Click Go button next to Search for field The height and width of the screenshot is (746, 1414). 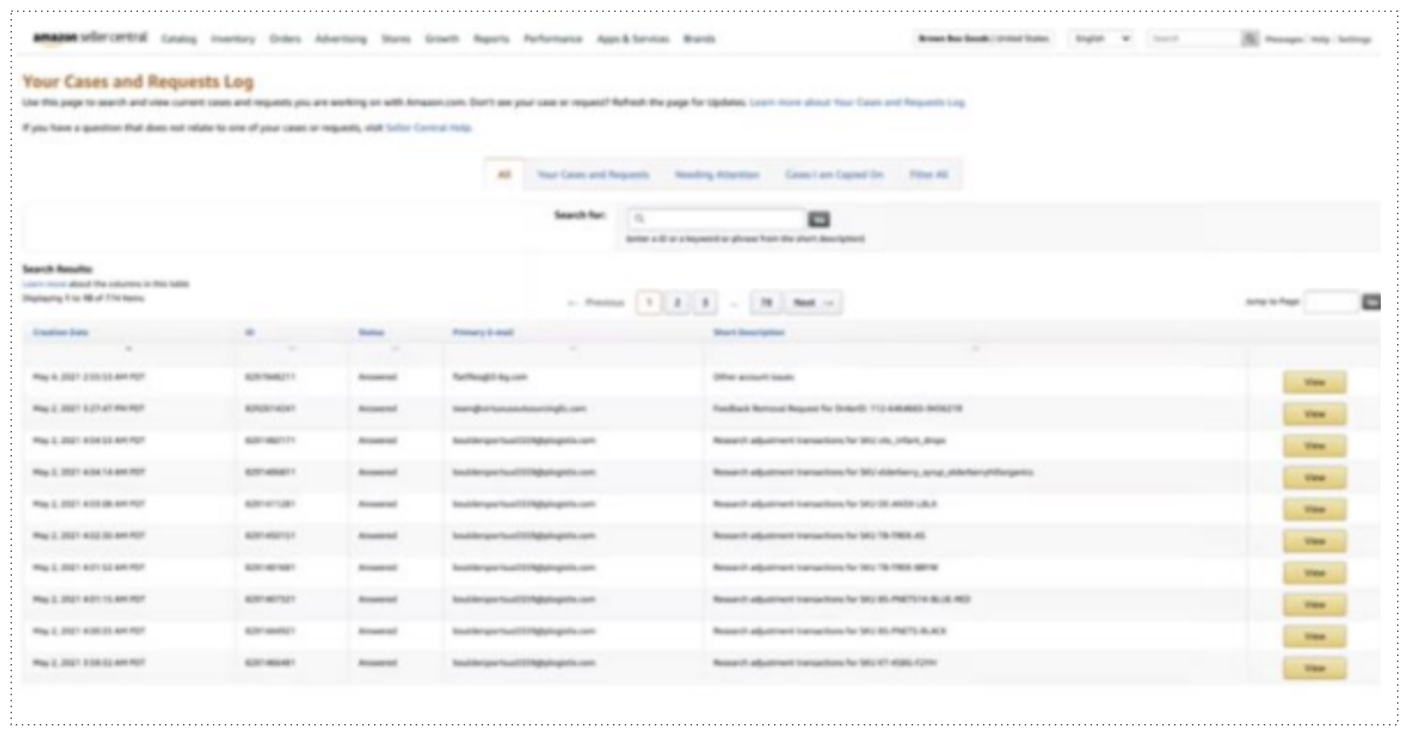tap(818, 219)
